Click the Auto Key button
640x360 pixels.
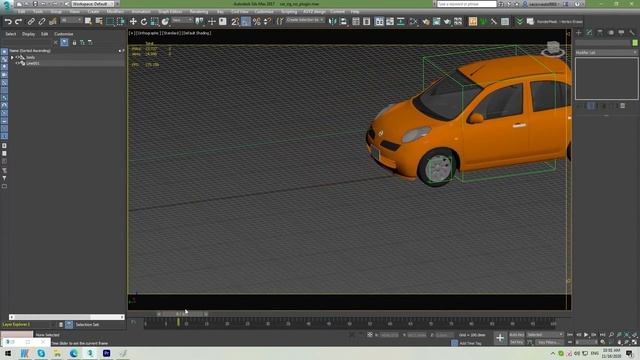pyautogui.click(x=517, y=335)
